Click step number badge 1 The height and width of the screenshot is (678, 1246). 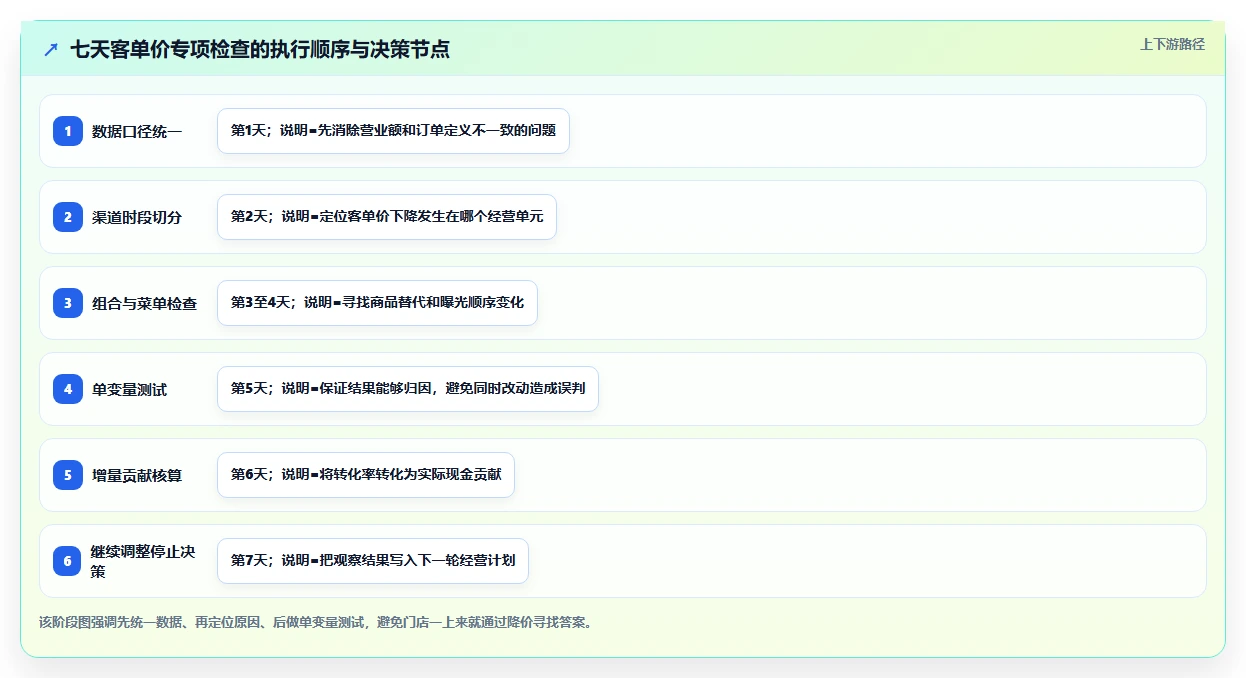coord(68,131)
